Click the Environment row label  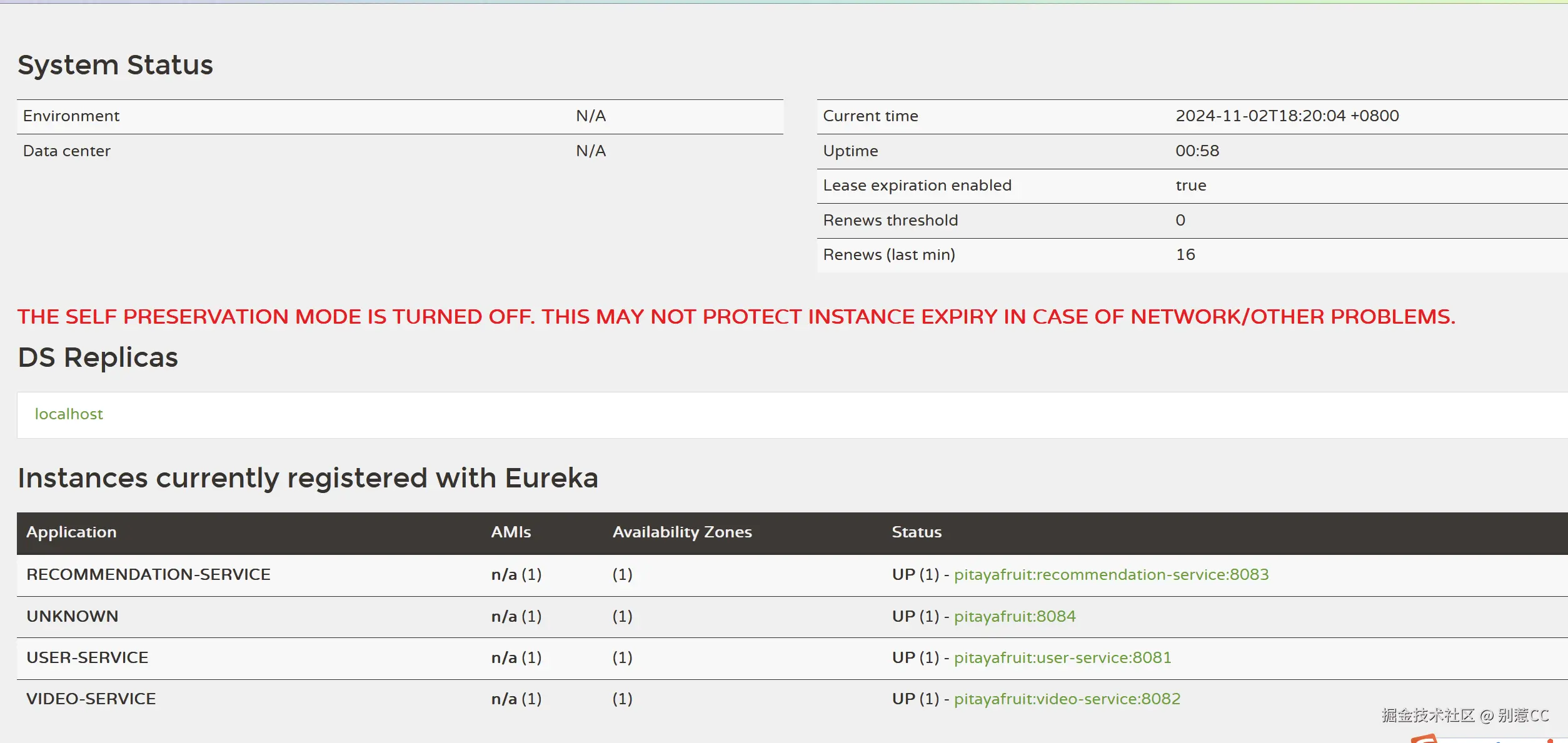71,116
